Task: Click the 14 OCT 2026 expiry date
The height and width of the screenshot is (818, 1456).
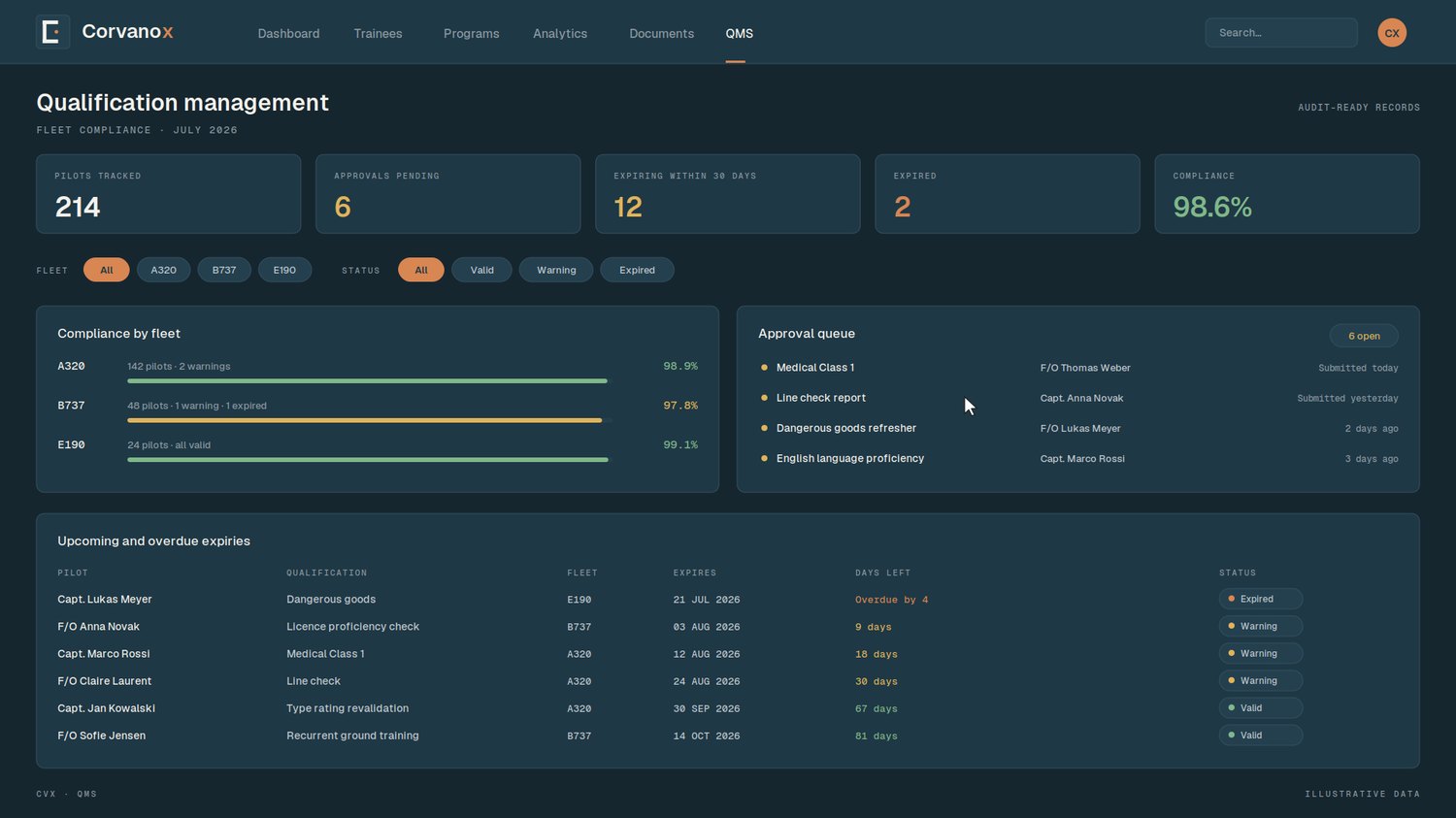Action: click(x=707, y=736)
